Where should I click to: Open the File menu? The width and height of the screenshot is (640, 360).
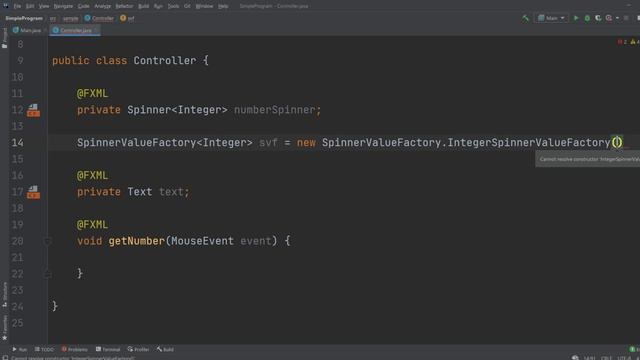pos(17,6)
